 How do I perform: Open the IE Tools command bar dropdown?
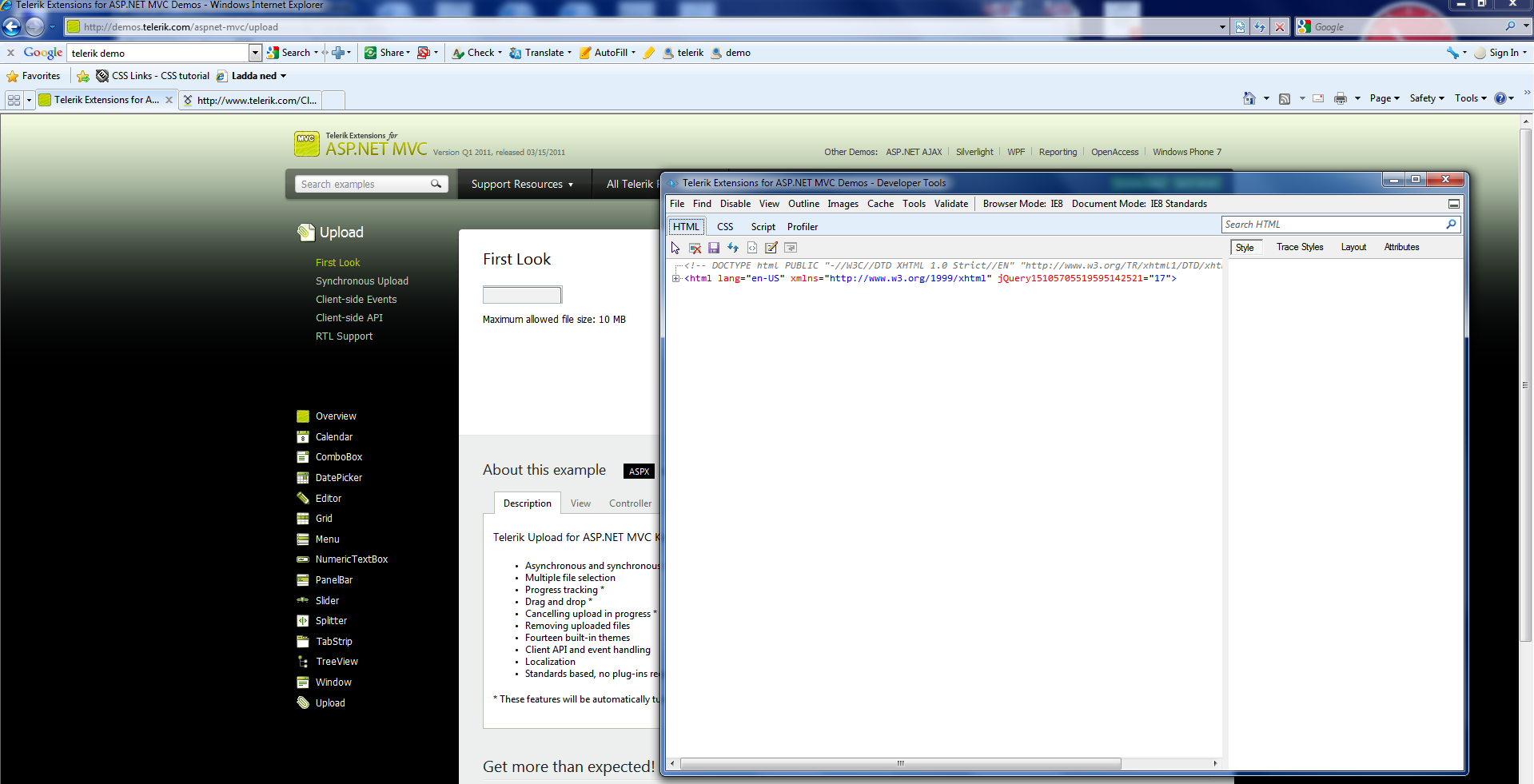[x=1471, y=98]
